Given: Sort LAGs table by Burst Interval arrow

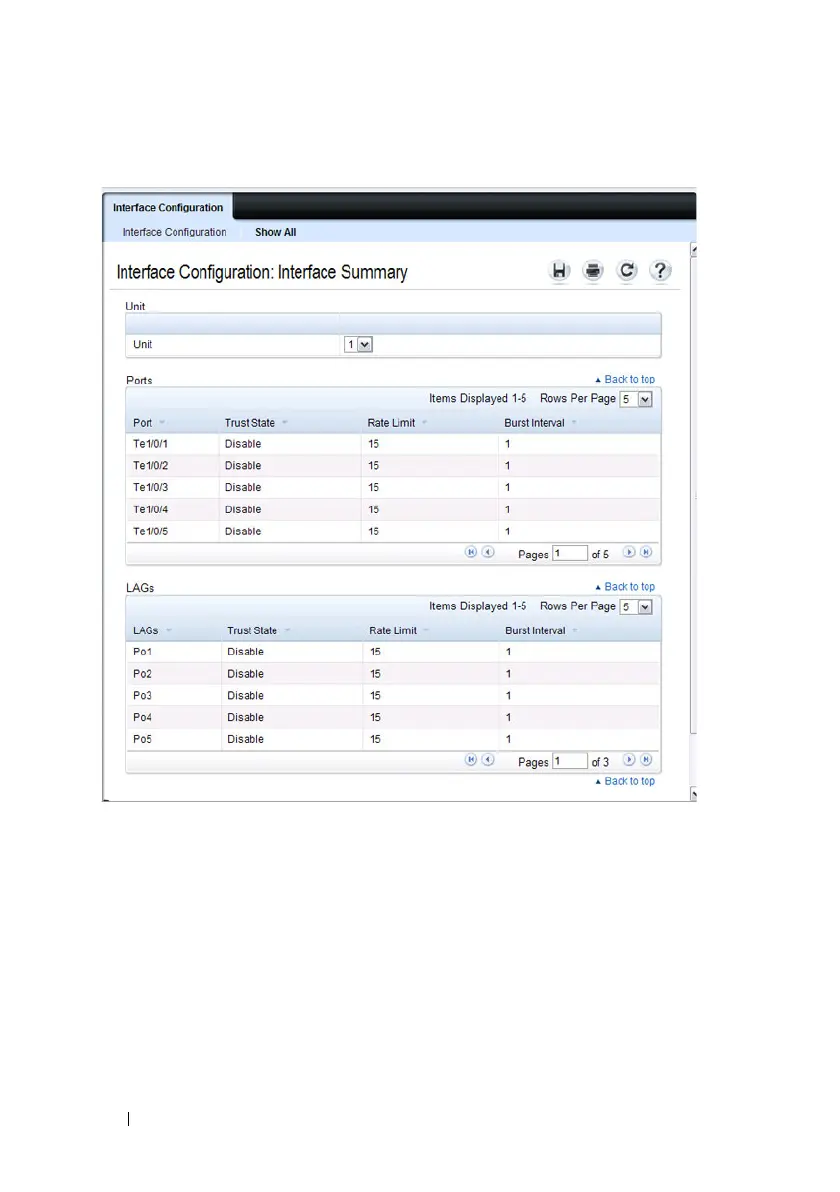Looking at the screenshot, I should coord(575,630).
